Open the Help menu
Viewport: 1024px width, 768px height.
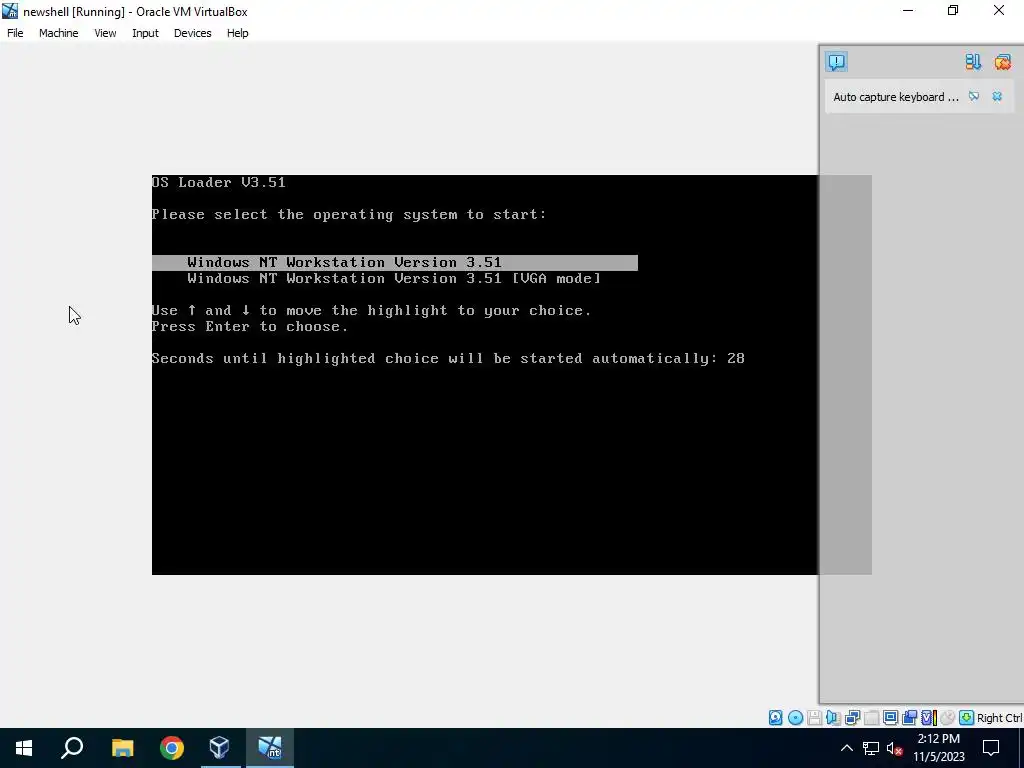click(x=238, y=33)
